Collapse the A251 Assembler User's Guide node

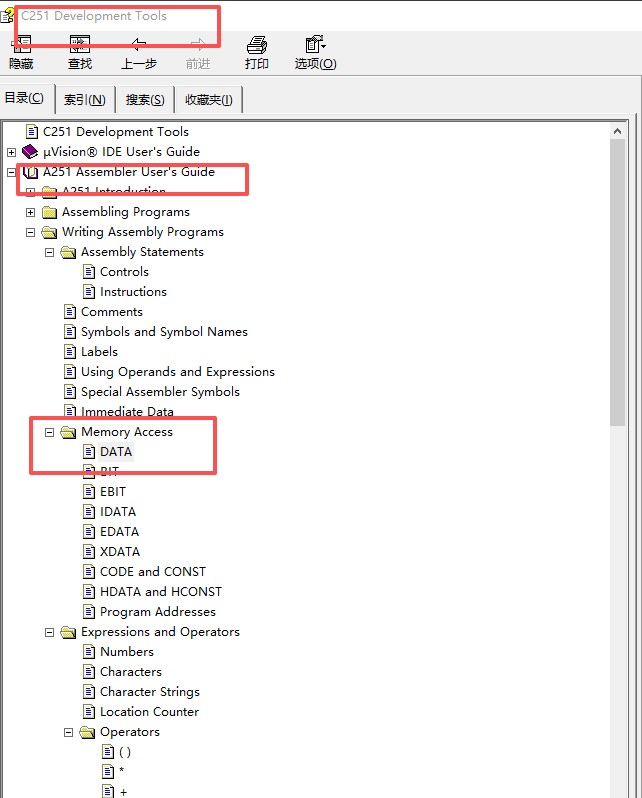11,172
